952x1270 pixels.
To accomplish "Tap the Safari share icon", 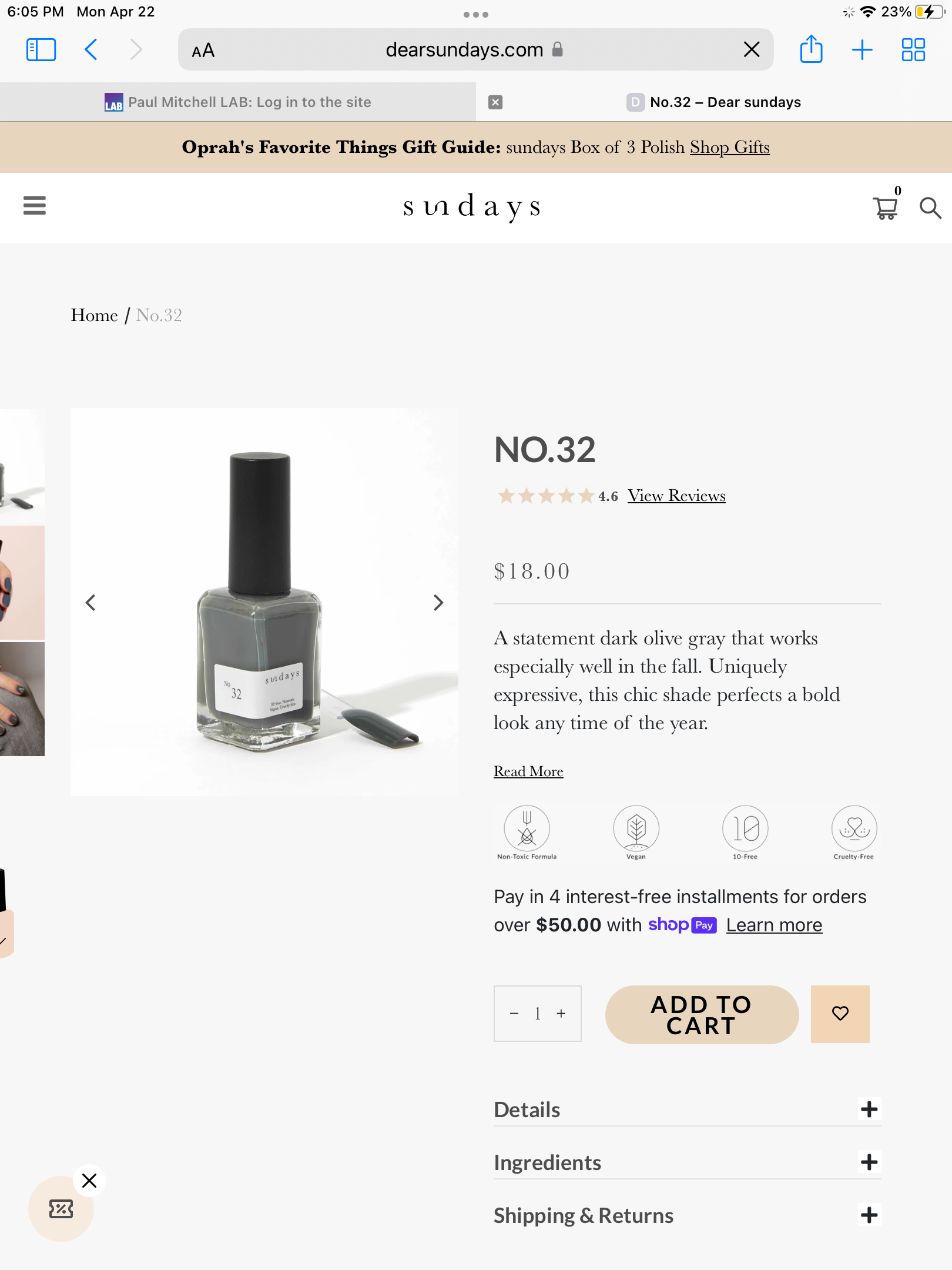I will [811, 49].
